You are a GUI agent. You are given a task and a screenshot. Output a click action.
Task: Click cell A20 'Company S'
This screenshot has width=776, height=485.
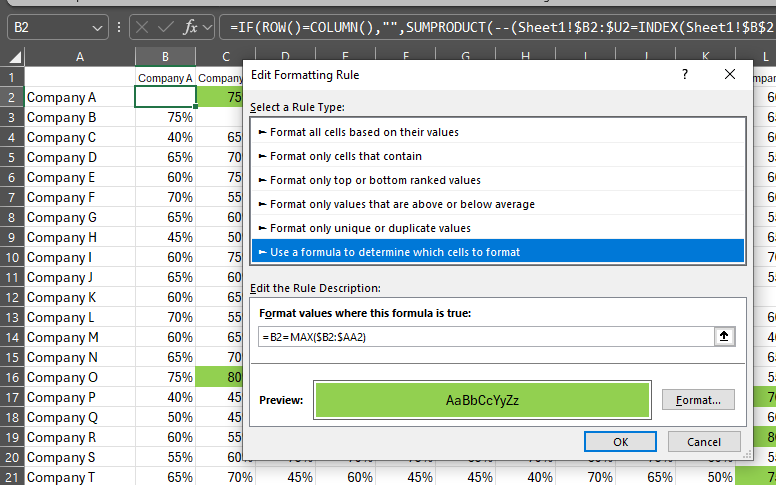80,457
